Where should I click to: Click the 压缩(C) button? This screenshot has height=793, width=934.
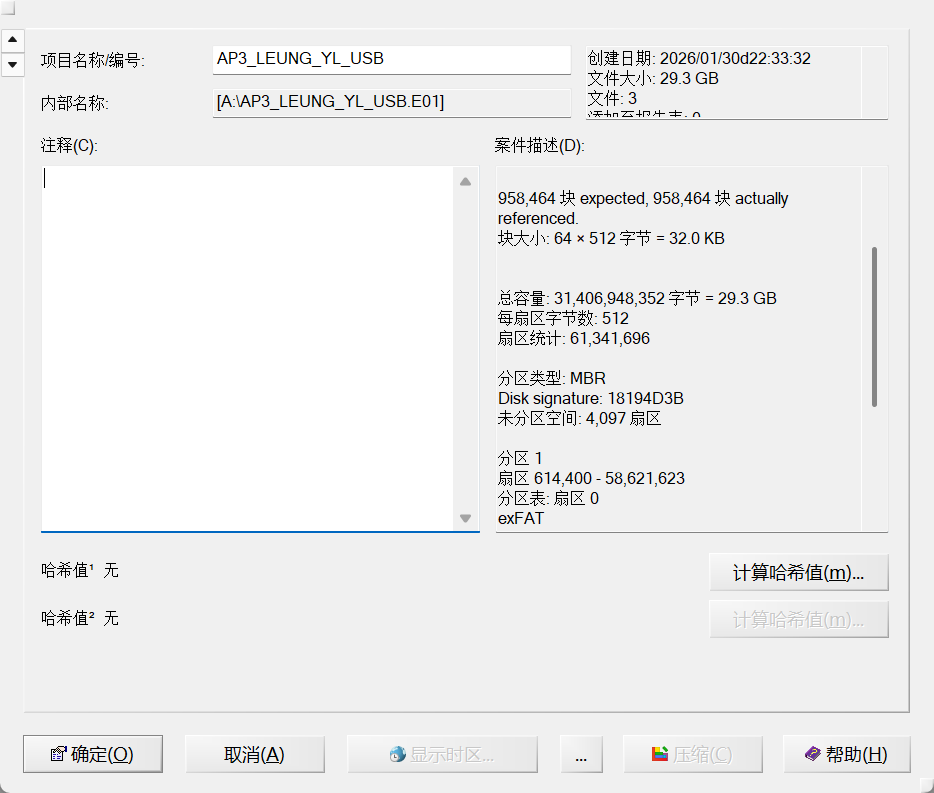(693, 754)
